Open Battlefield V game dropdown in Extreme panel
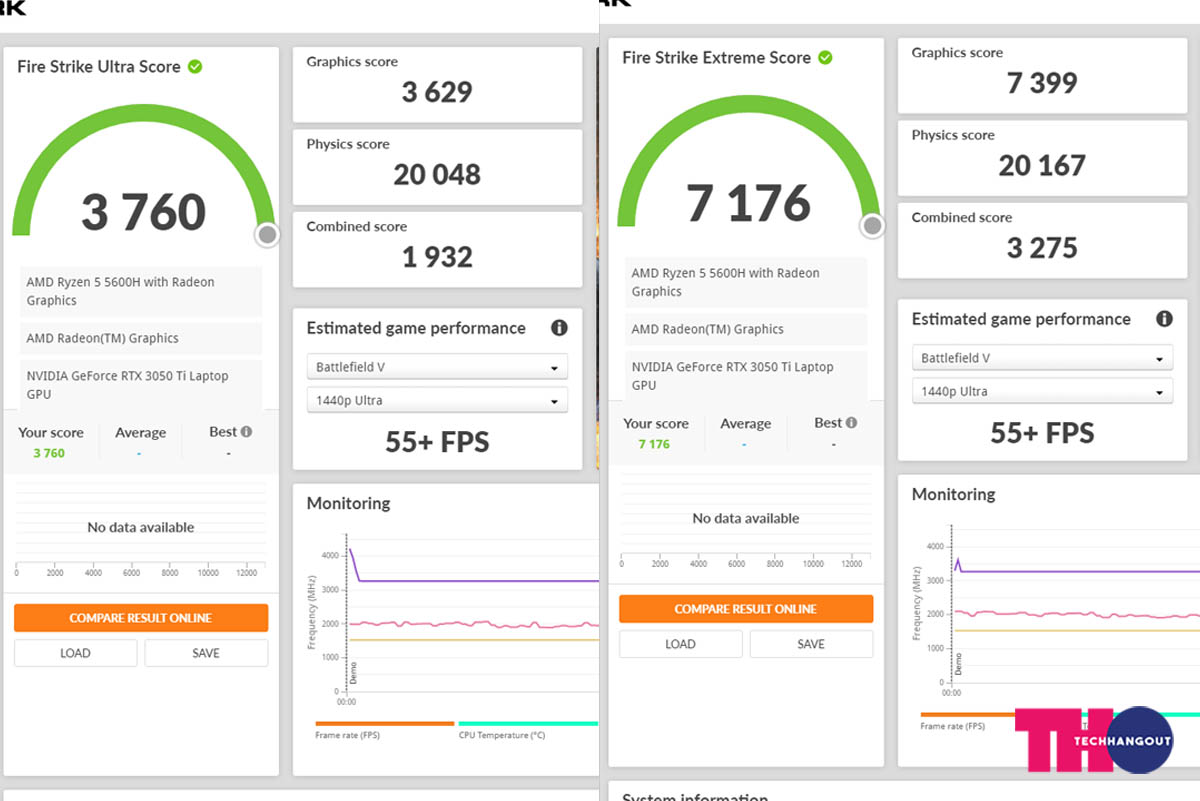The image size is (1200, 801). [1042, 358]
